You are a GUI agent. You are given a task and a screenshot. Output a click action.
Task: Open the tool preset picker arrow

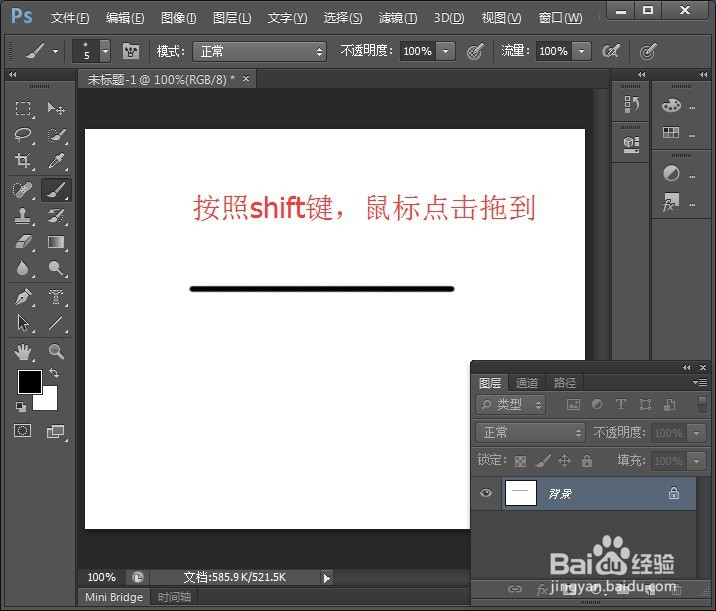55,51
